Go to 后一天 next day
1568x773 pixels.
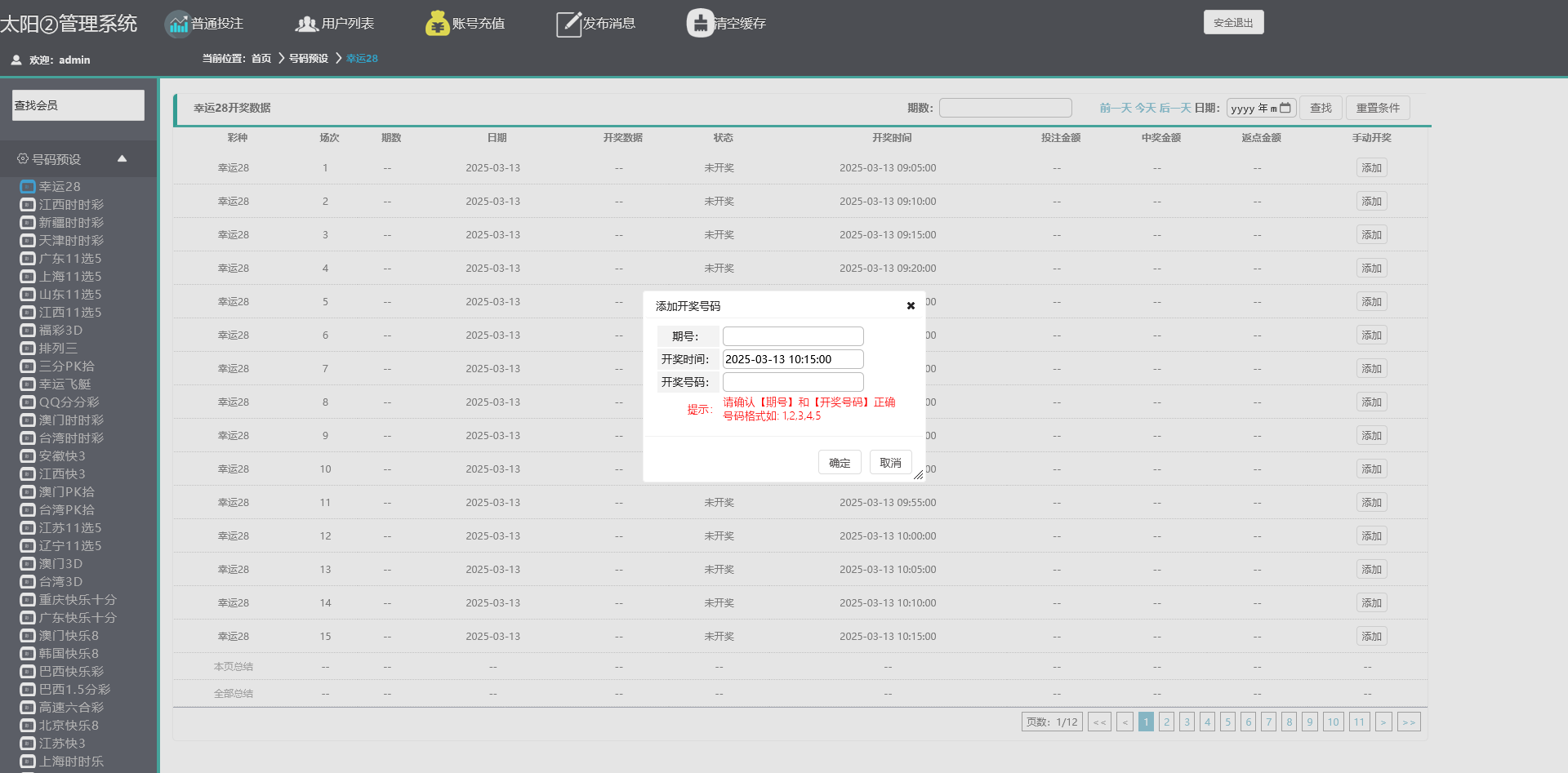tap(1175, 108)
